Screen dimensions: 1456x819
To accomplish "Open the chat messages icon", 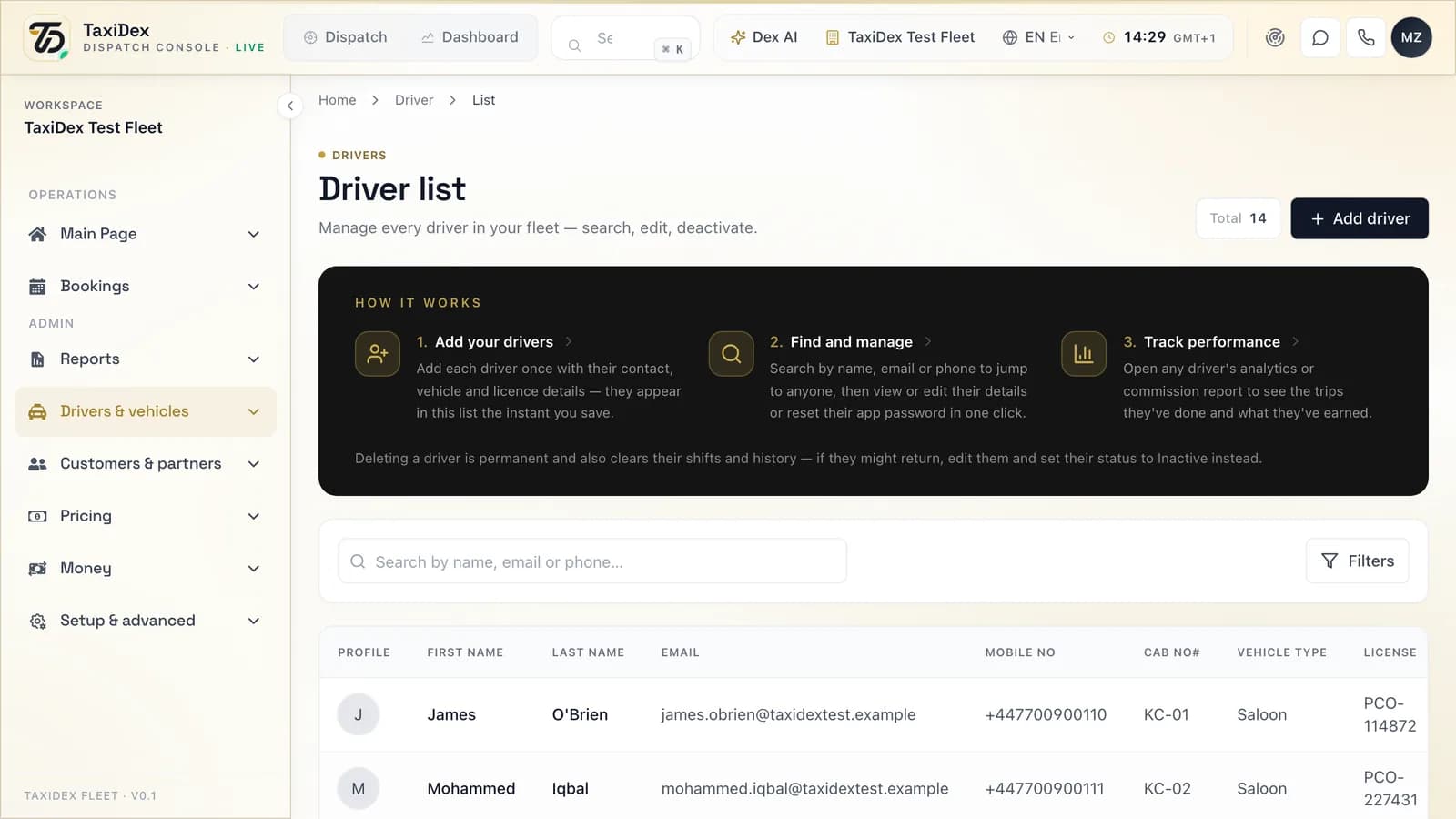I will [x=1320, y=37].
